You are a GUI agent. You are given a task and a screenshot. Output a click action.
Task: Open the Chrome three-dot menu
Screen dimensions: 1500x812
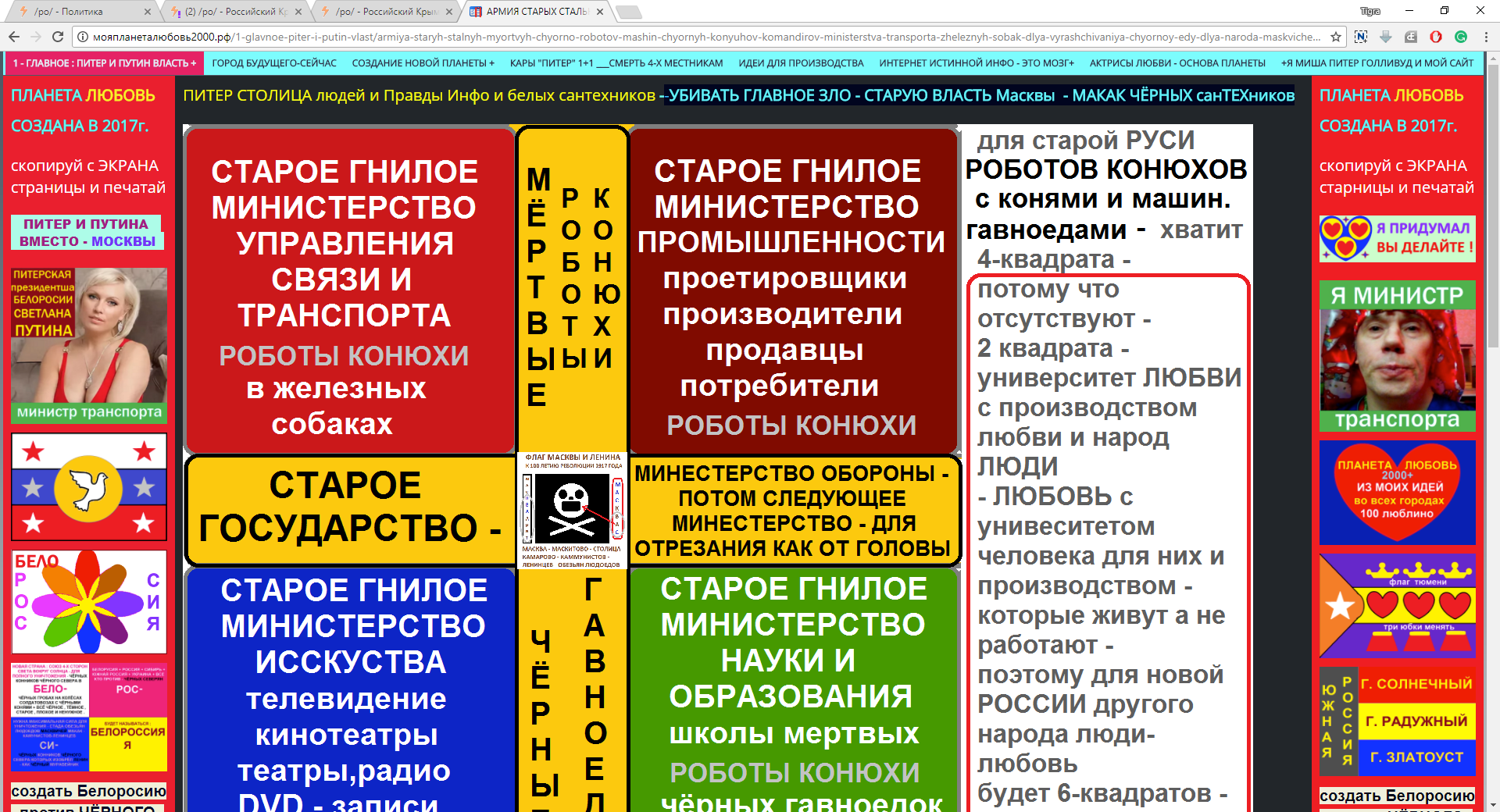coord(1486,37)
